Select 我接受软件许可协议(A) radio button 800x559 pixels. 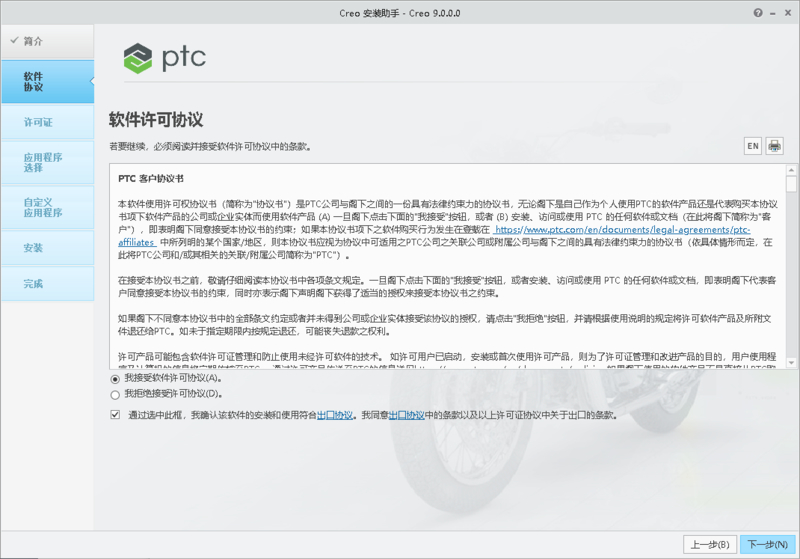115,379
